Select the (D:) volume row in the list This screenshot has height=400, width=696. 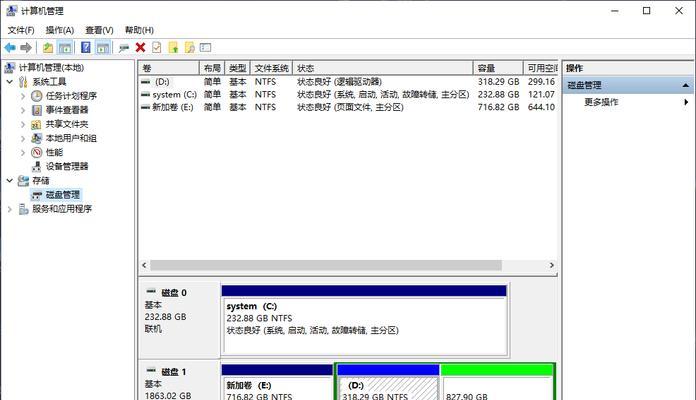click(x=348, y=82)
